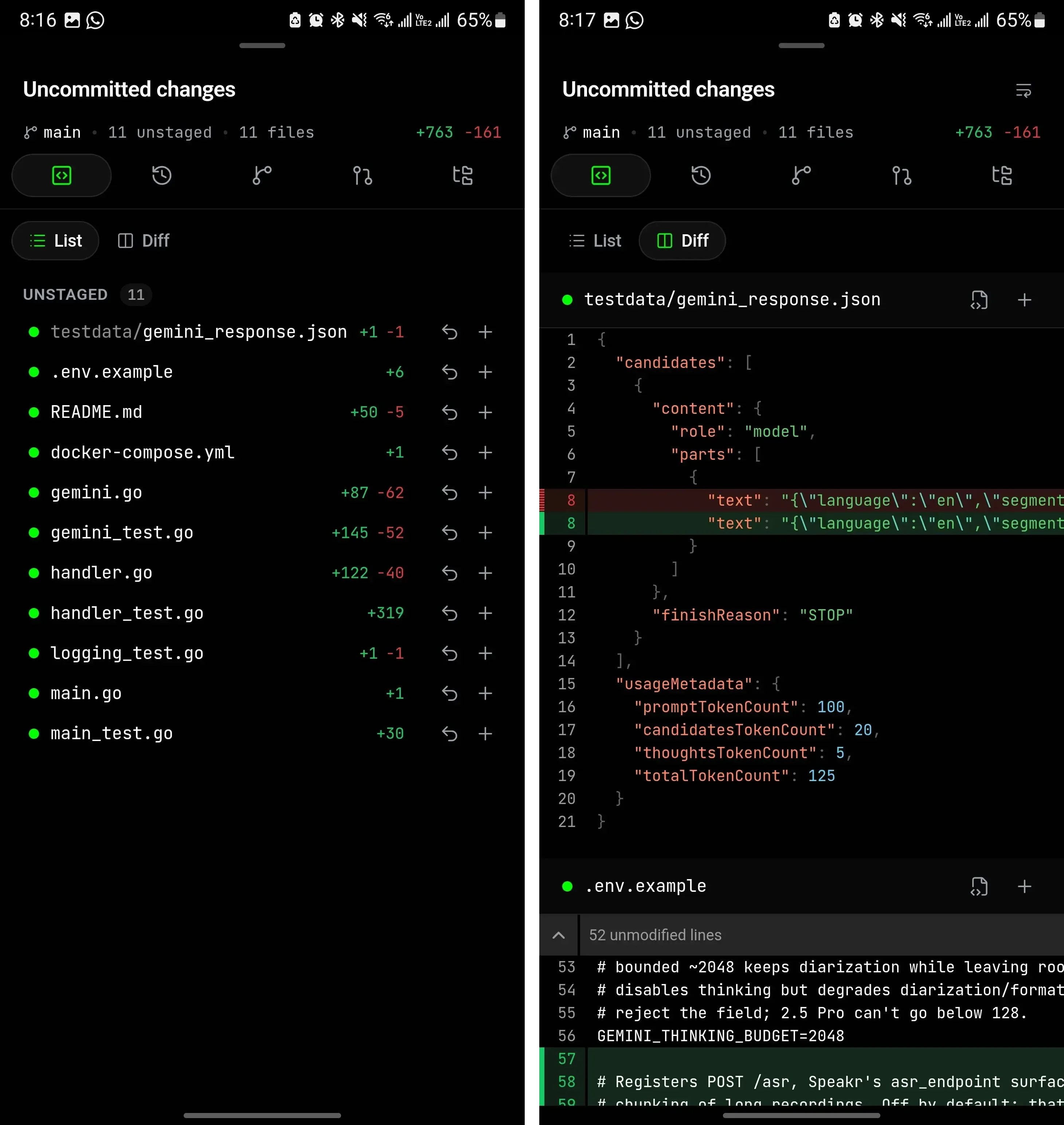Tap the WhatsApp status icon in left screen
This screenshot has height=1125, width=1064.
point(95,20)
